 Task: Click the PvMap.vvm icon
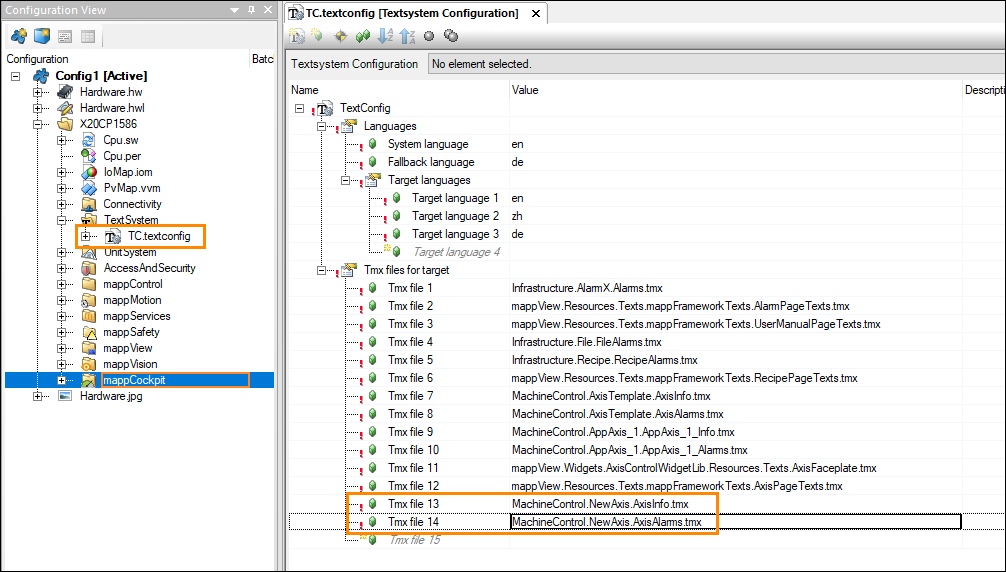click(x=89, y=188)
